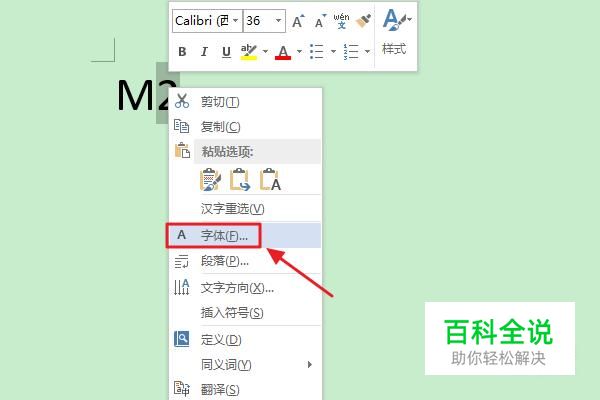The height and width of the screenshot is (400, 600).
Task: Select the Format Painter brush
Action: (x=363, y=21)
